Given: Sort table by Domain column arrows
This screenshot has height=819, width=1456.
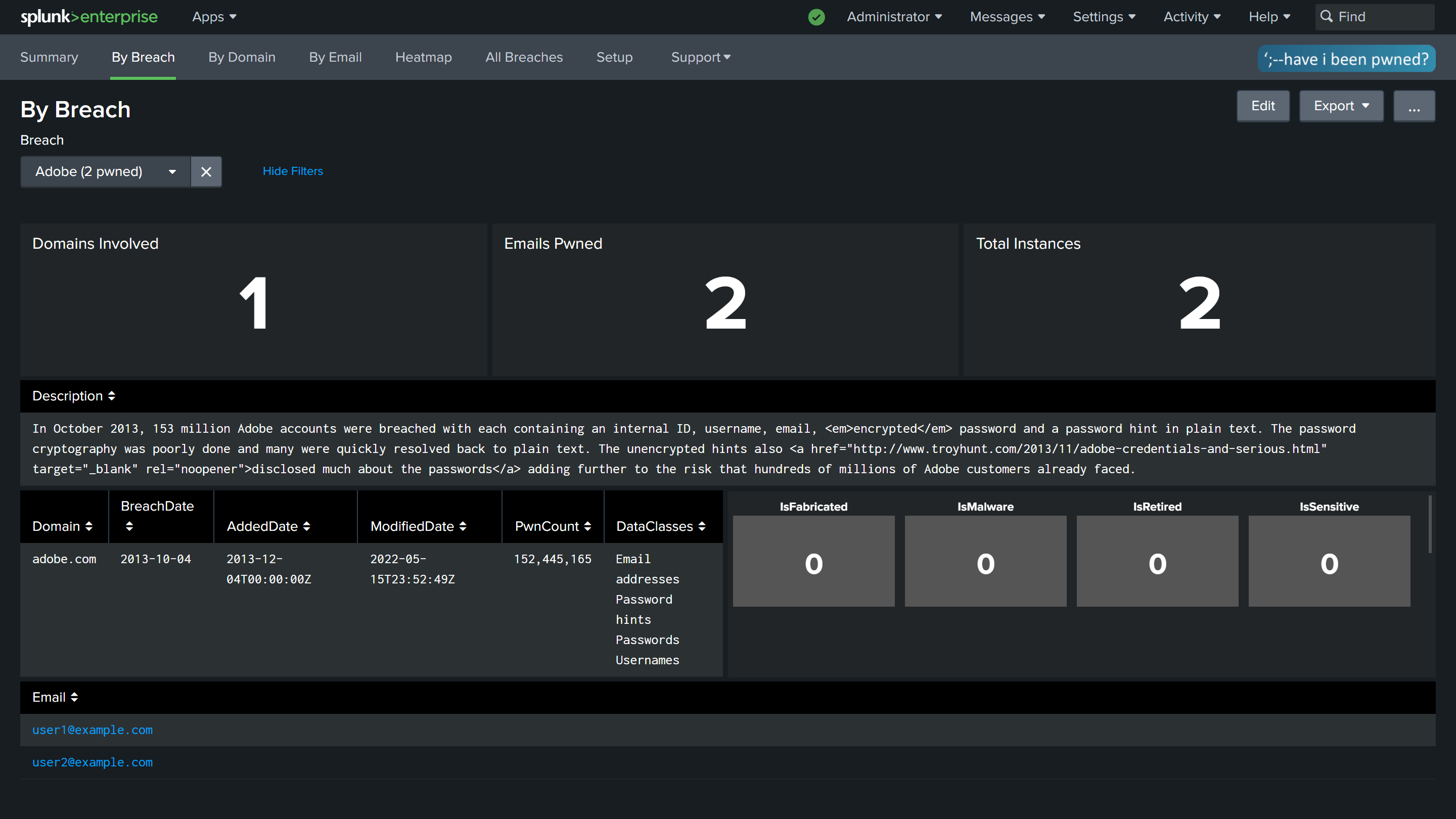Looking at the screenshot, I should [x=89, y=526].
